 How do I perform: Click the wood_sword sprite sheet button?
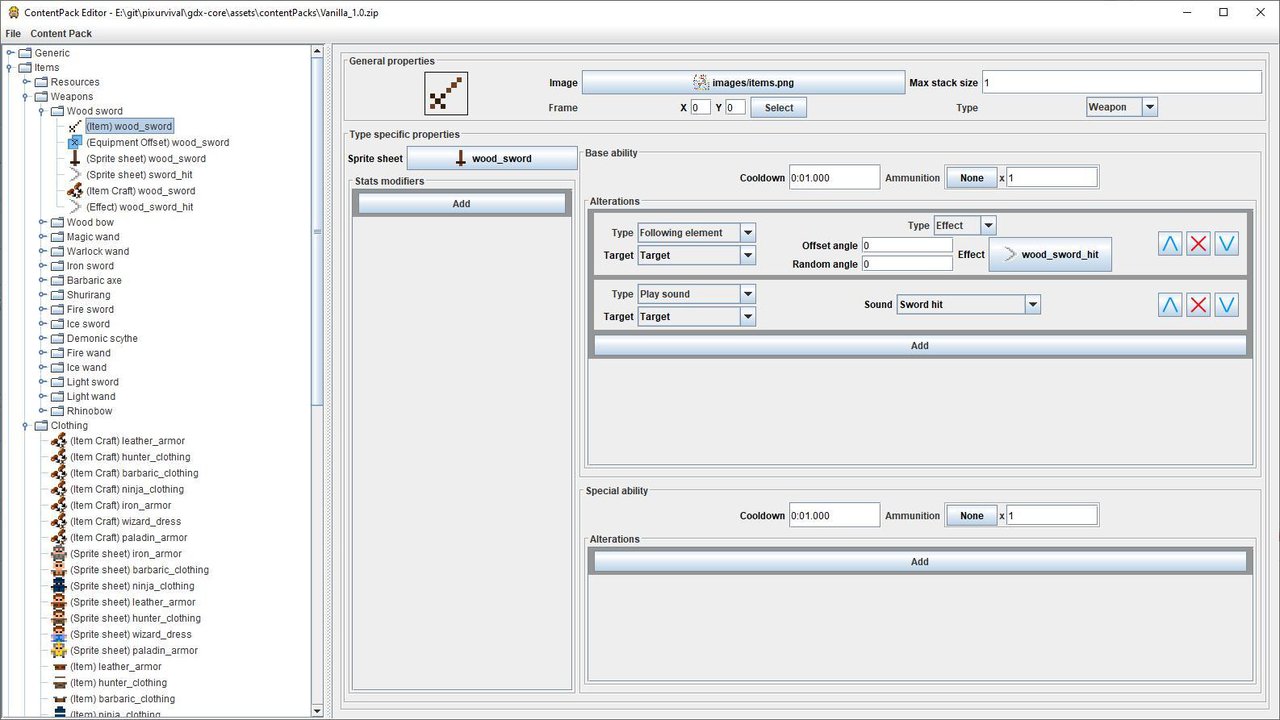click(x=492, y=158)
